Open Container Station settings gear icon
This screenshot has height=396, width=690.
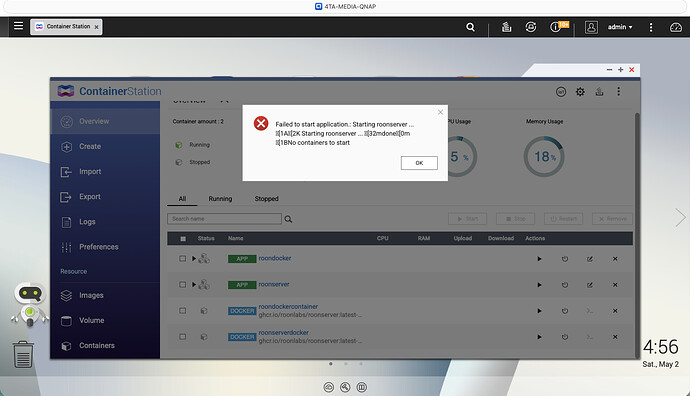point(580,92)
